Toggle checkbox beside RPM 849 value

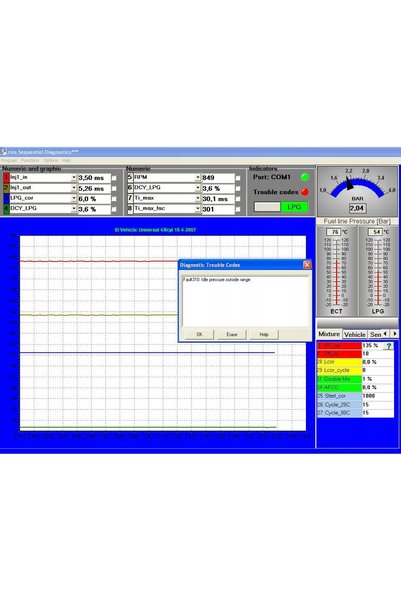coord(238,178)
